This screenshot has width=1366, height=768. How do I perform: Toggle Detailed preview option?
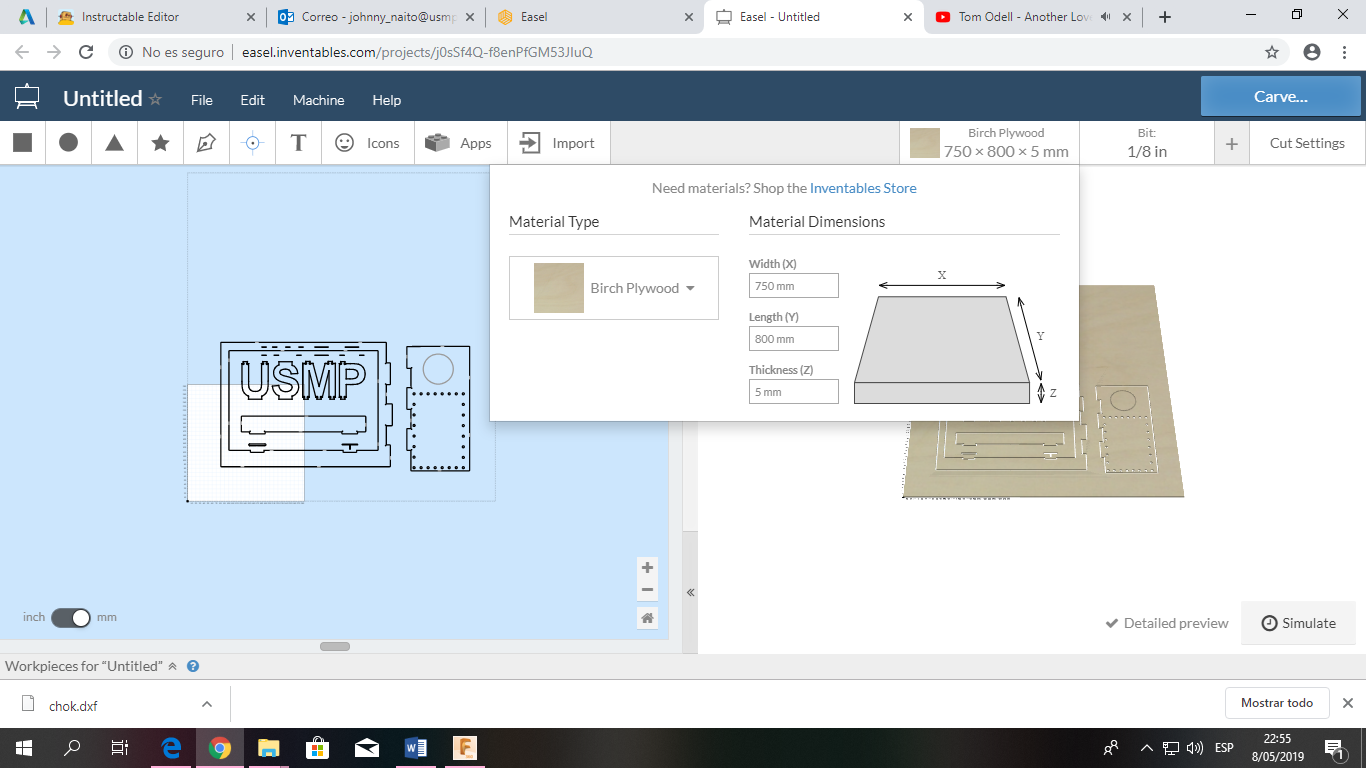(1167, 623)
